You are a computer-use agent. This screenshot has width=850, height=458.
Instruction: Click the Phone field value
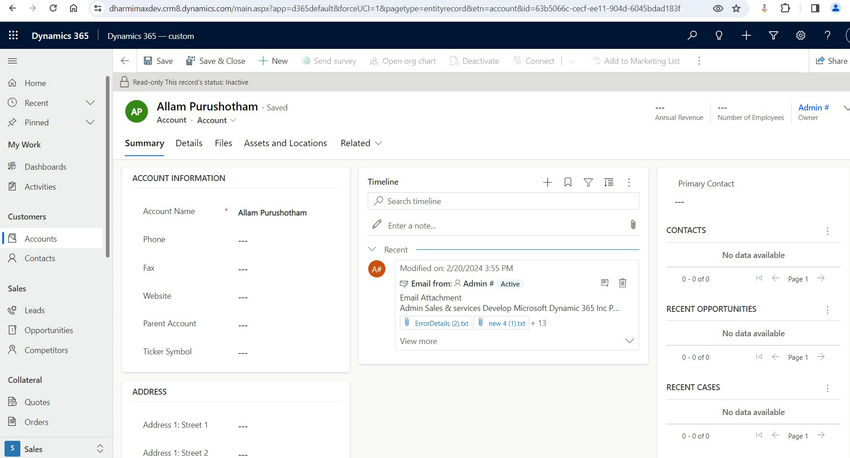tap(243, 241)
